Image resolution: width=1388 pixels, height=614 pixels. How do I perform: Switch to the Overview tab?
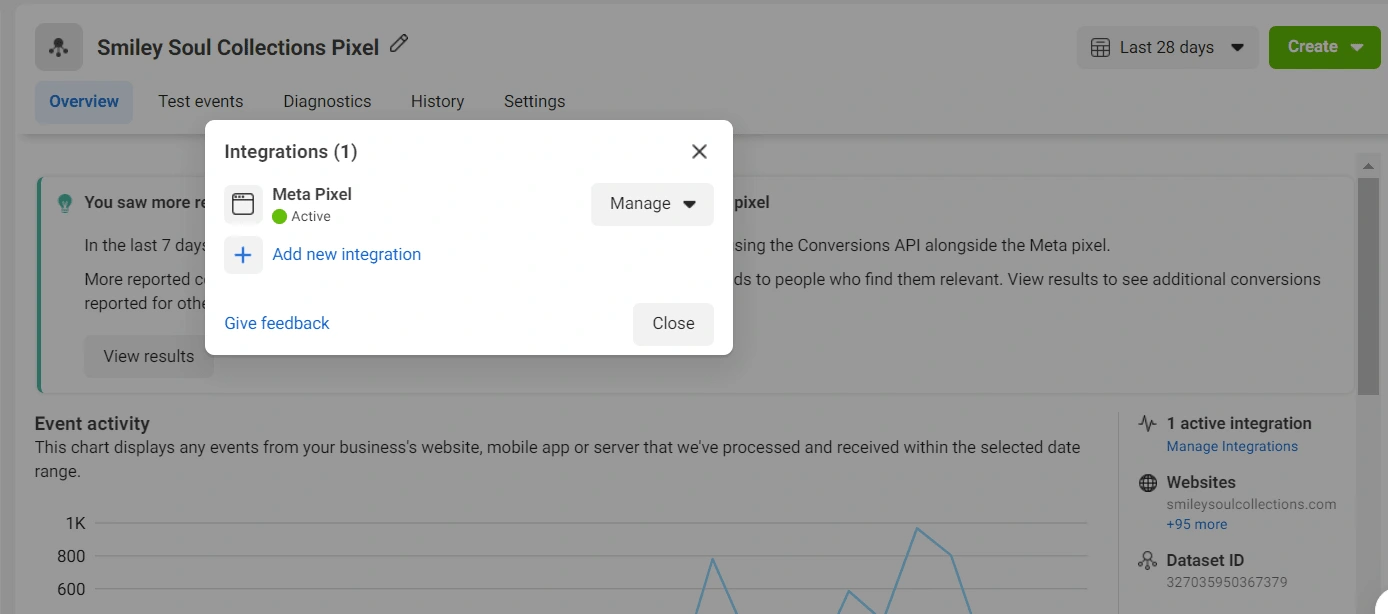[x=84, y=102]
